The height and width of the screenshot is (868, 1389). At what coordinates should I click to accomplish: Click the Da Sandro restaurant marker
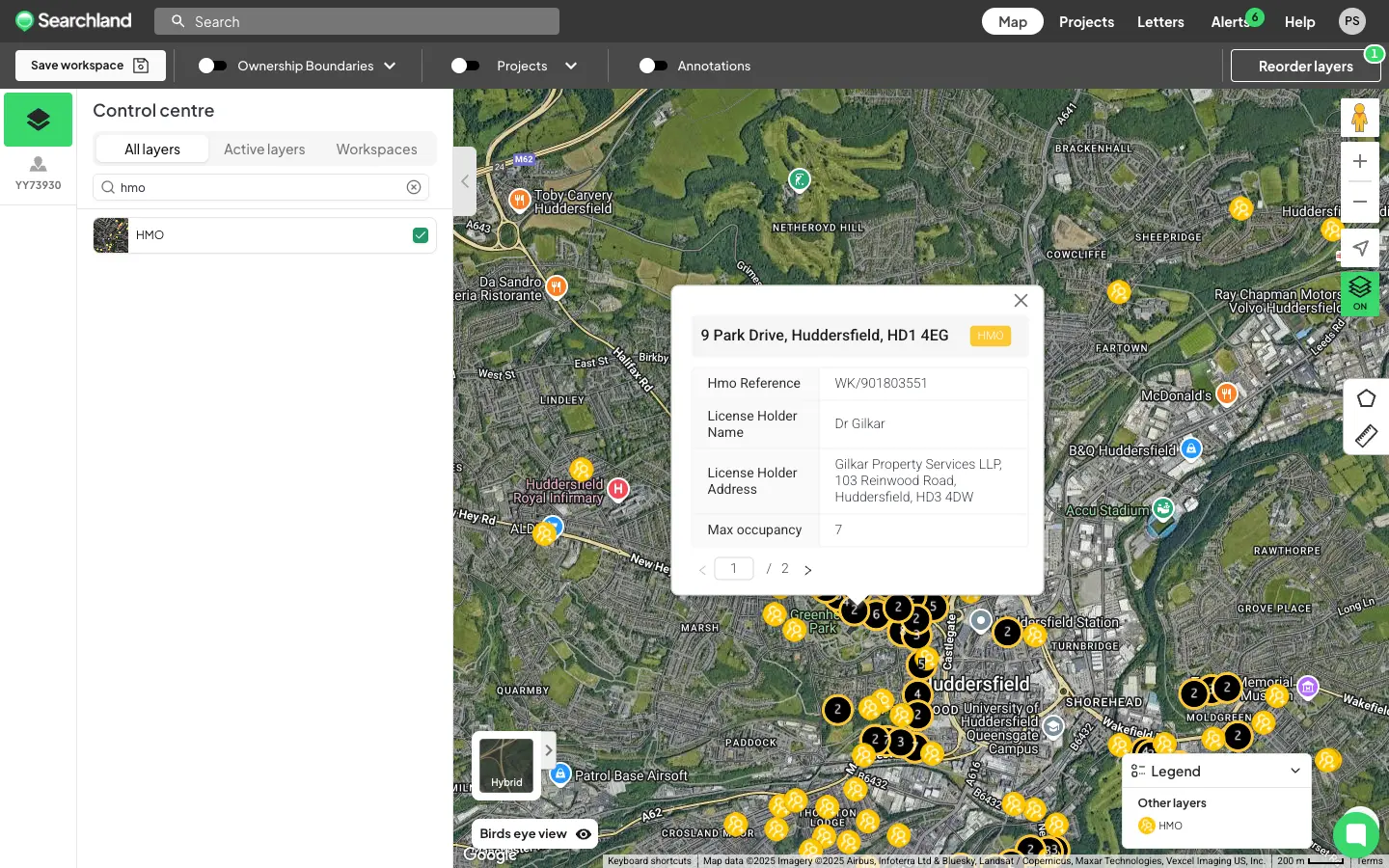coord(557,286)
